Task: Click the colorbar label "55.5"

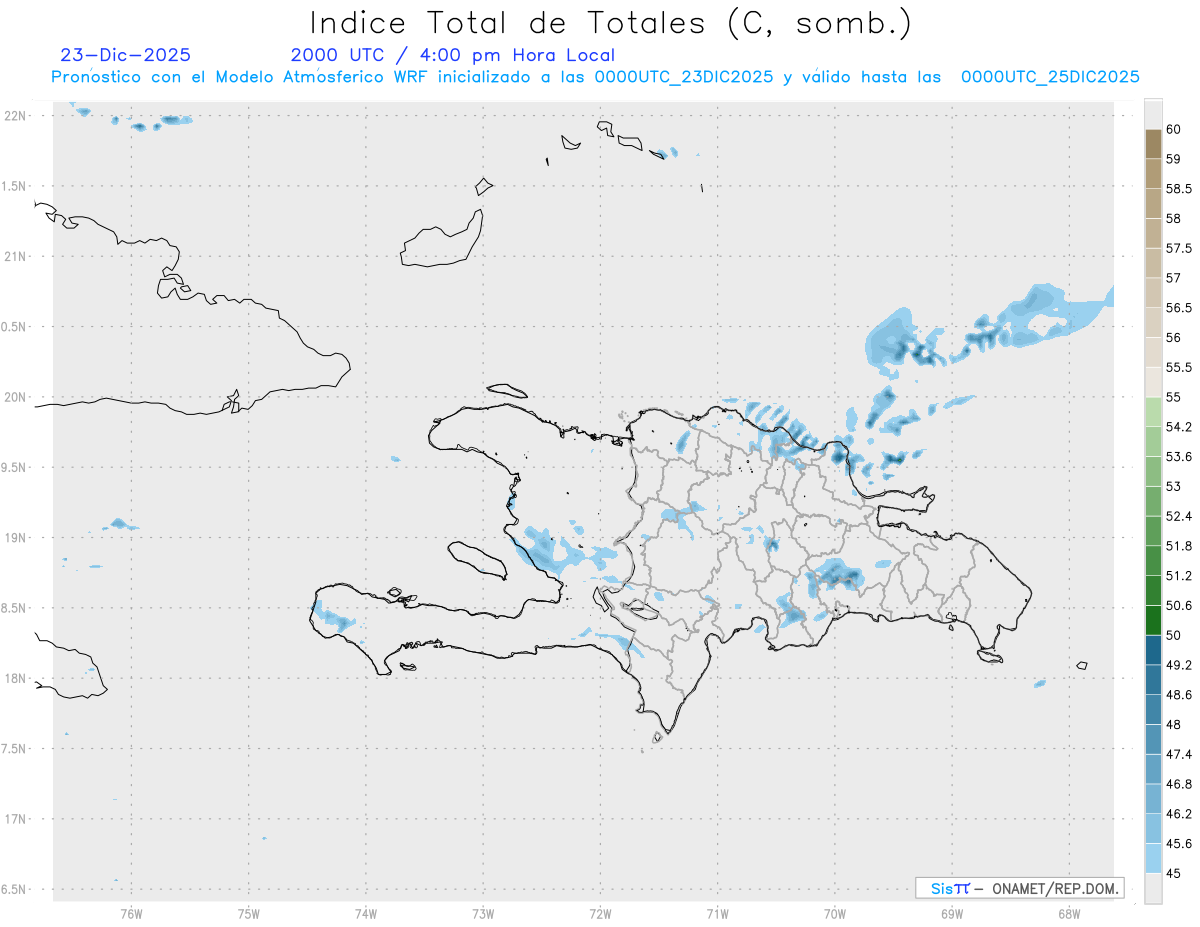Action: (1179, 367)
